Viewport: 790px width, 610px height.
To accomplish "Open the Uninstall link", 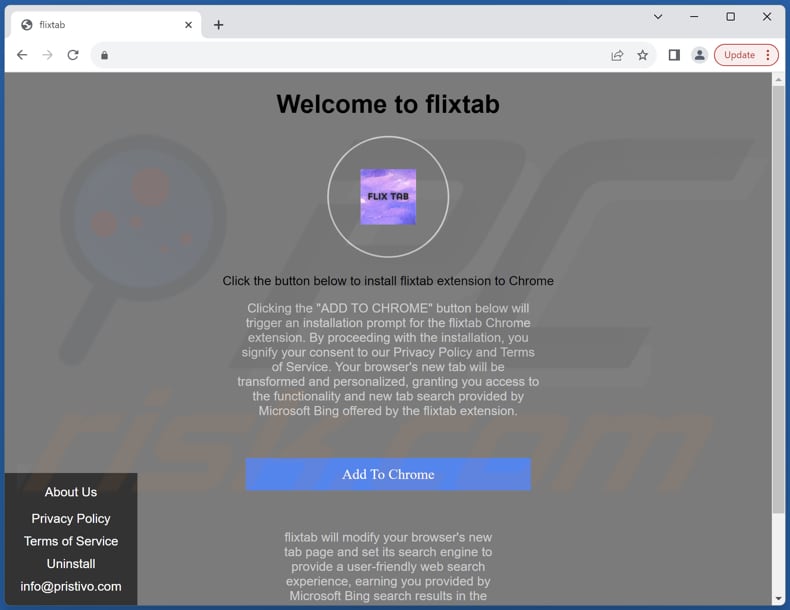I will click(x=71, y=564).
